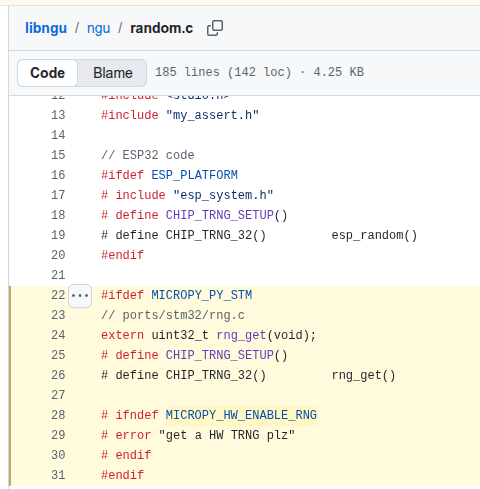480x489 pixels.
Task: Select line number 16
Action: 58,175
